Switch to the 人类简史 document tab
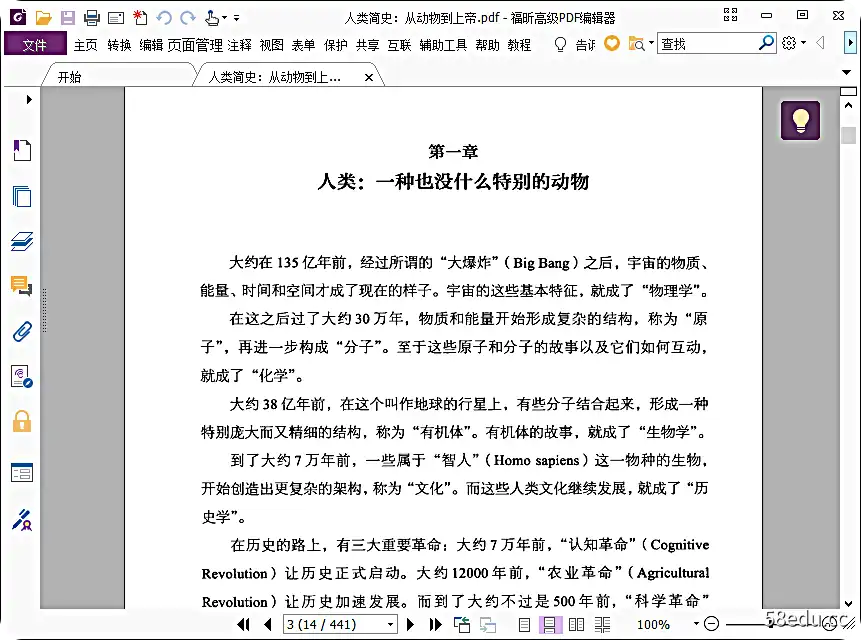Image resolution: width=861 pixels, height=640 pixels. coord(275,77)
